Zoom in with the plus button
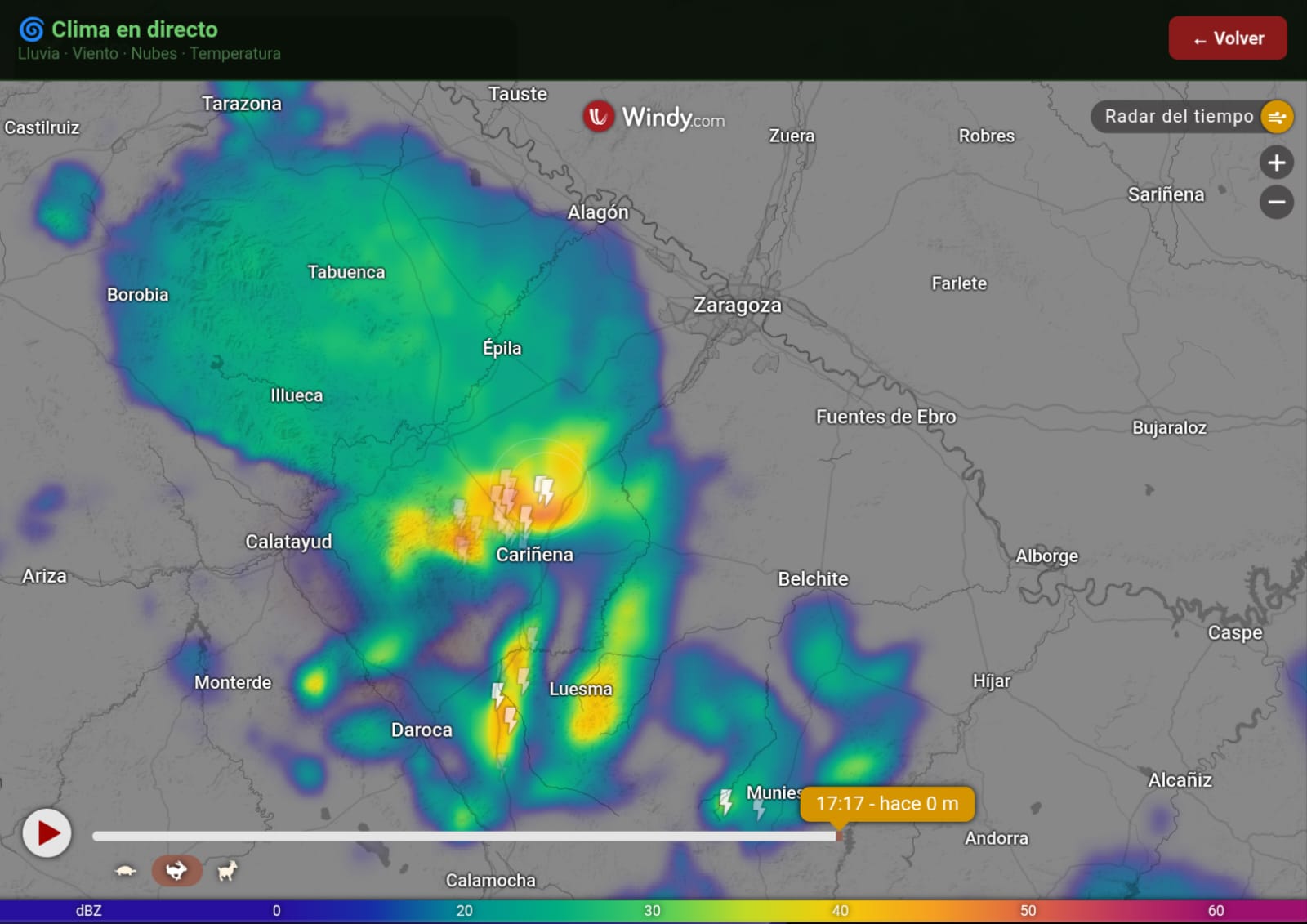Image resolution: width=1307 pixels, height=924 pixels. pos(1277,163)
